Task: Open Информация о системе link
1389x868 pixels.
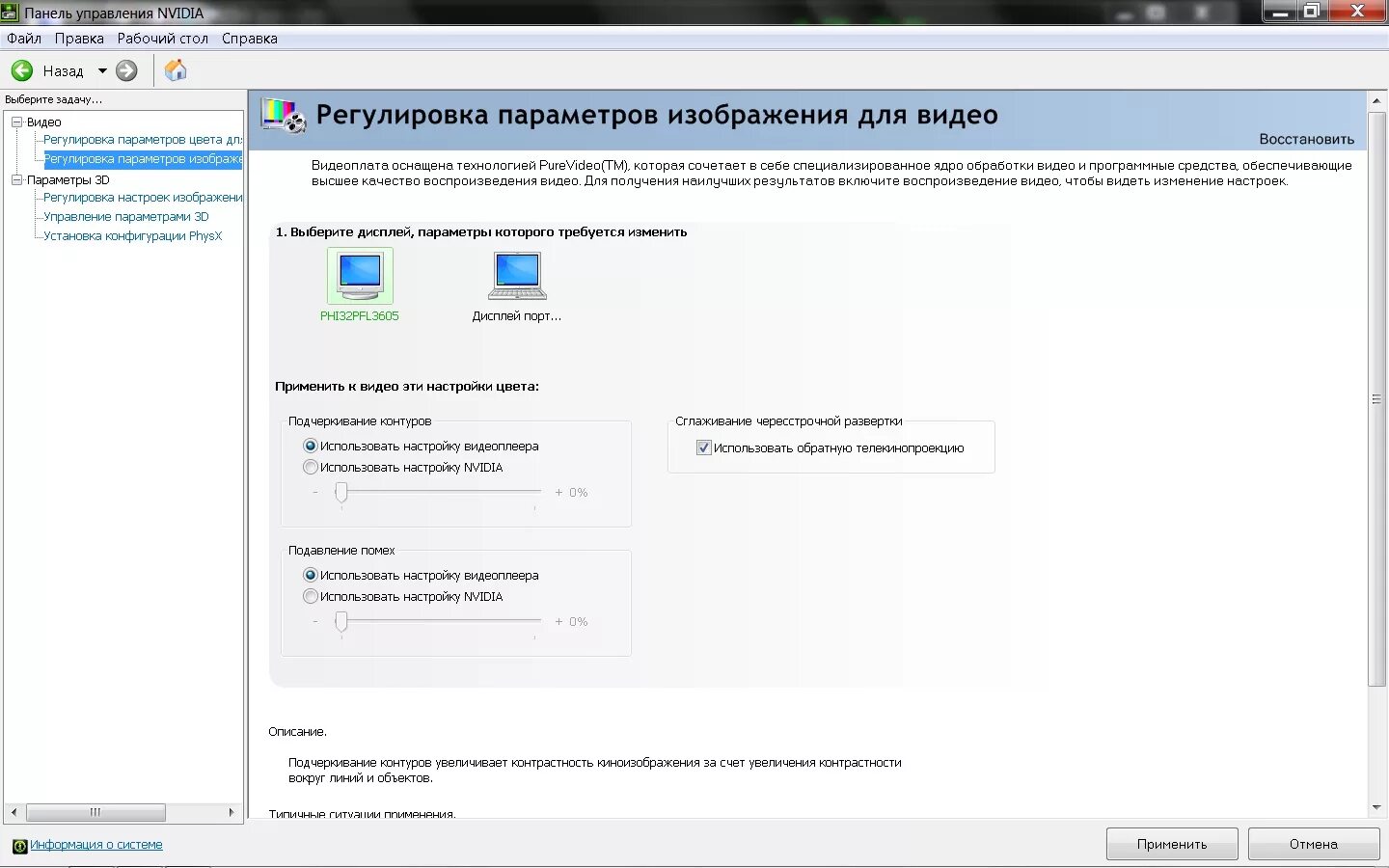Action: 96,845
